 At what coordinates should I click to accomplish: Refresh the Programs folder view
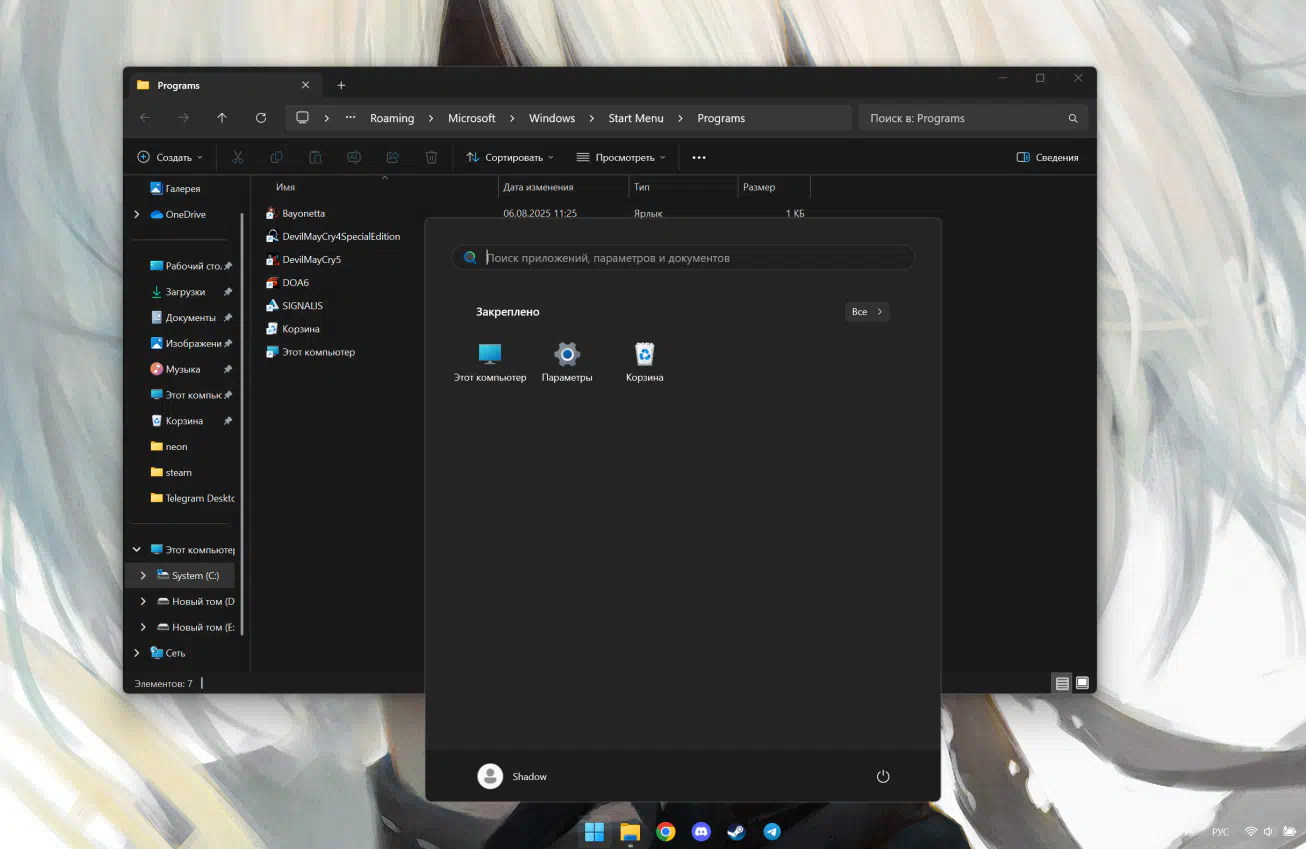pyautogui.click(x=261, y=118)
